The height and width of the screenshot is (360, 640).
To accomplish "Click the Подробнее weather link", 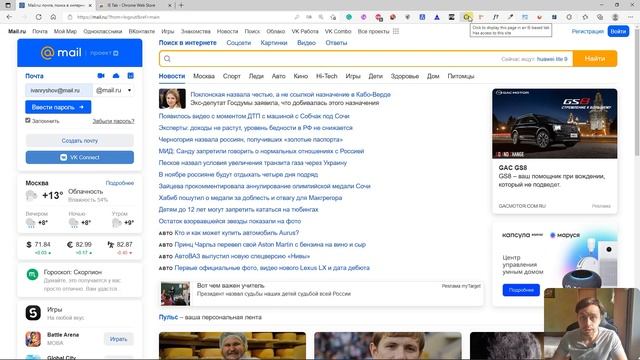I will [120, 183].
